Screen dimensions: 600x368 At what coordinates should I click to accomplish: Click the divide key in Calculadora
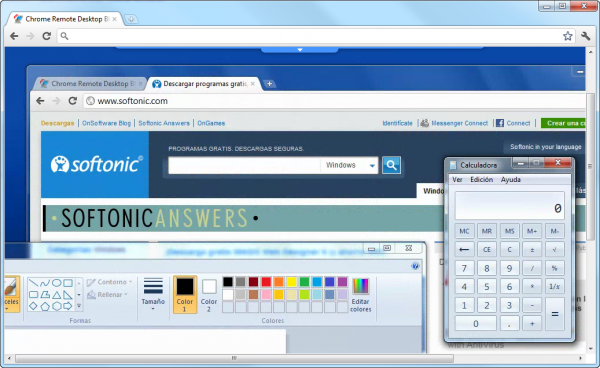pyautogui.click(x=532, y=268)
